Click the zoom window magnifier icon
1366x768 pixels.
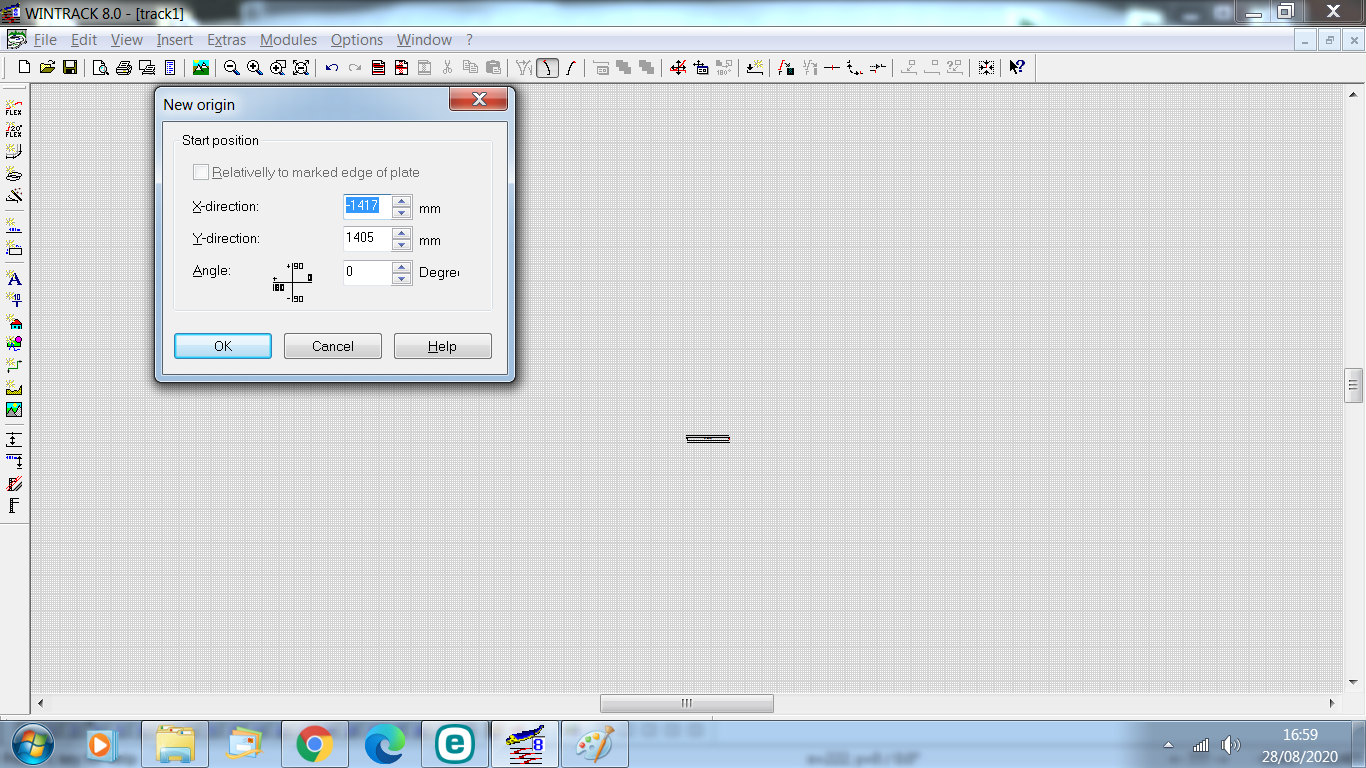(x=278, y=68)
